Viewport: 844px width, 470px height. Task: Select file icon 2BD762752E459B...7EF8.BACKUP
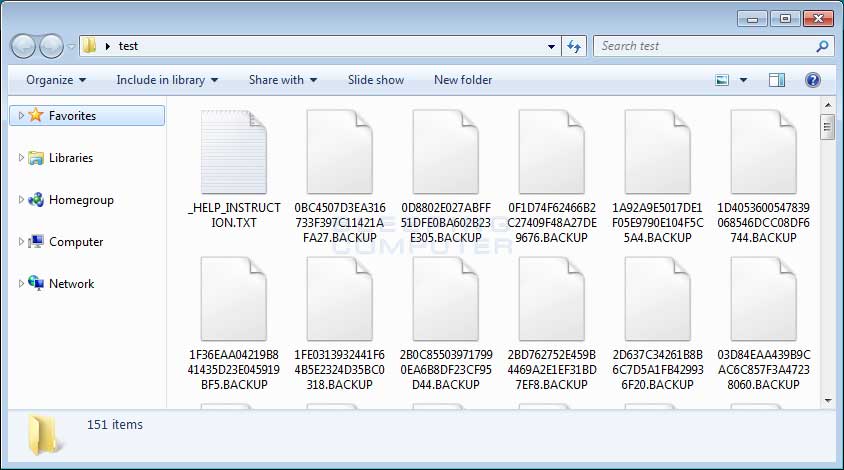[552, 299]
